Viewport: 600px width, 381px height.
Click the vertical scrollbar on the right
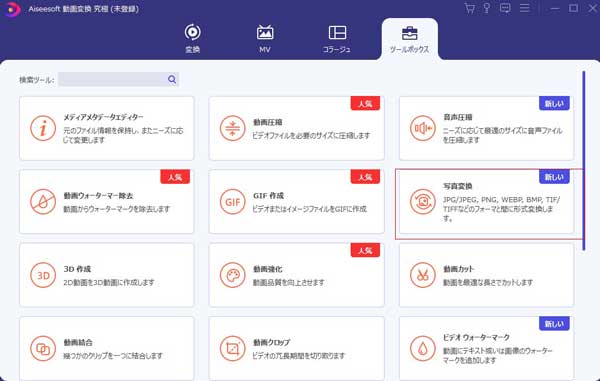tap(584, 161)
